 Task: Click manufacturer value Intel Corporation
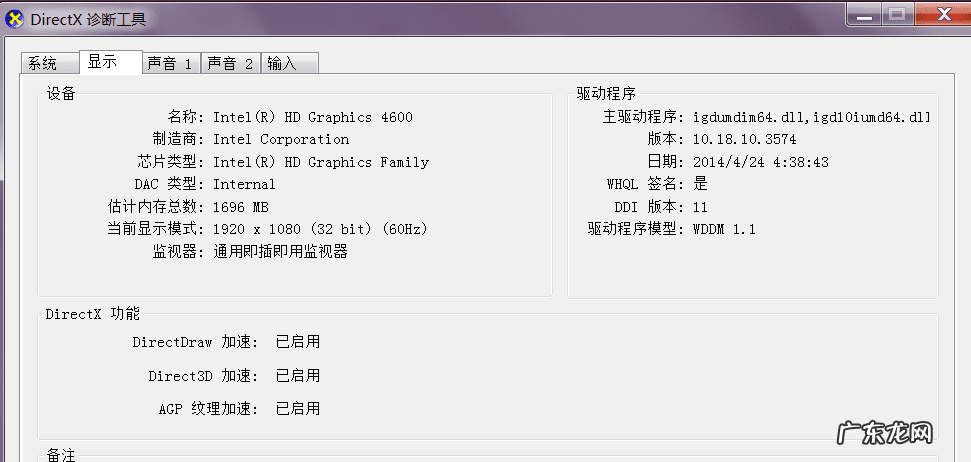pyautogui.click(x=281, y=139)
